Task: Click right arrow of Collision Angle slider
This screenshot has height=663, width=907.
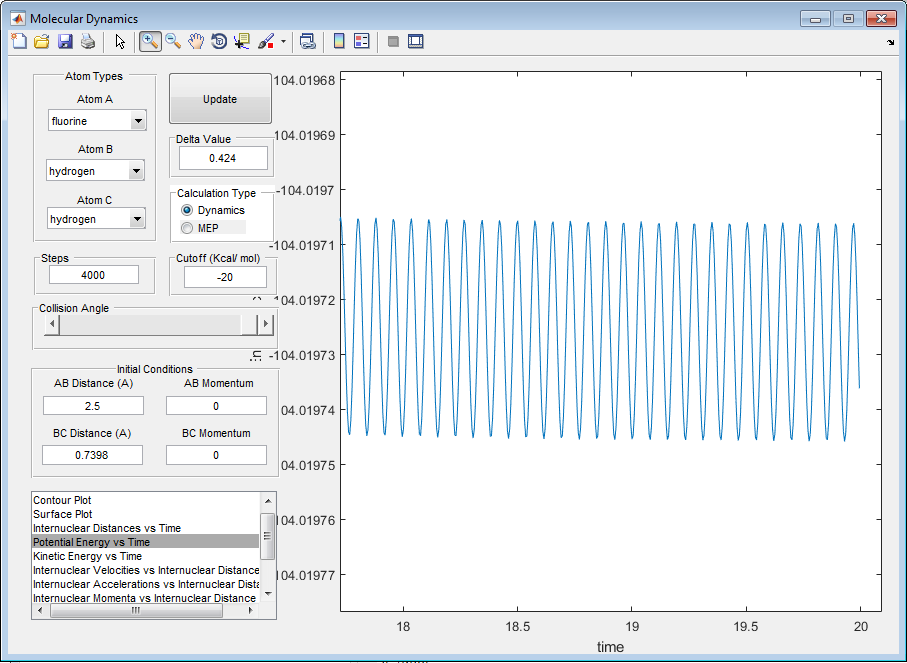Action: 265,324
